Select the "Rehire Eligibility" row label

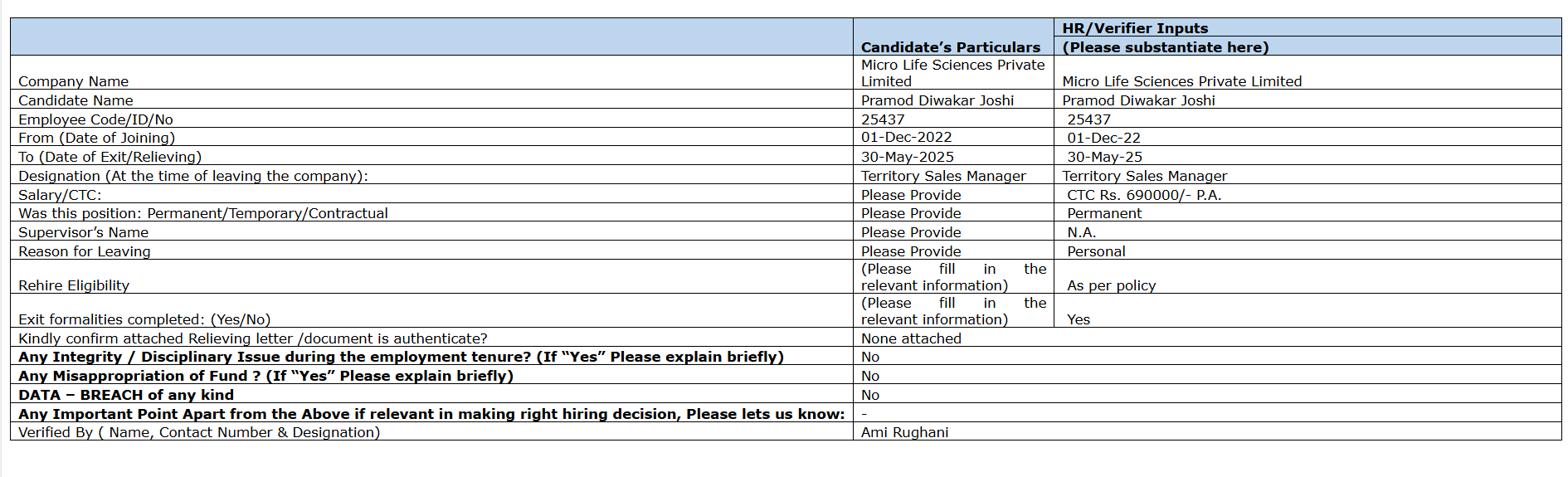click(x=74, y=285)
